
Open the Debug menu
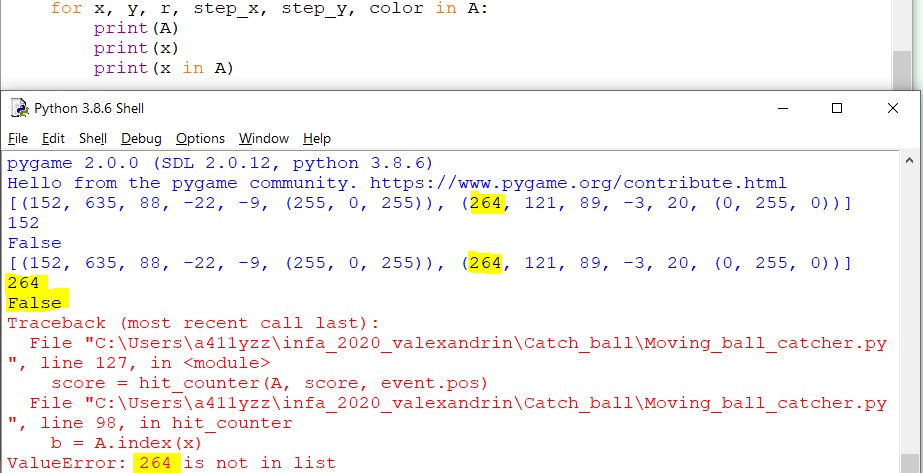tap(141, 138)
